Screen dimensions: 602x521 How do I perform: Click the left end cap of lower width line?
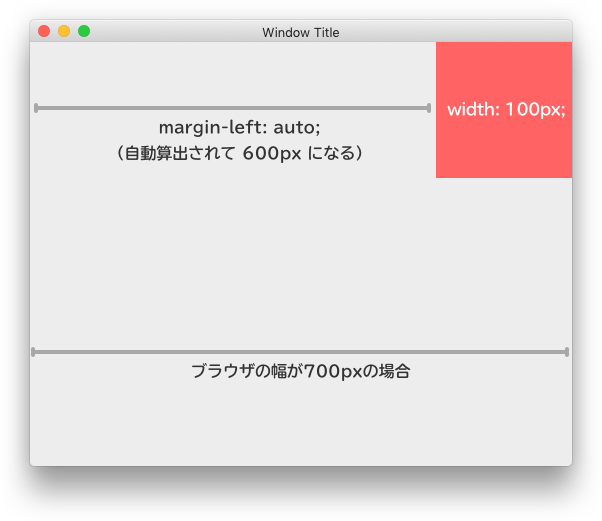pyautogui.click(x=33, y=352)
